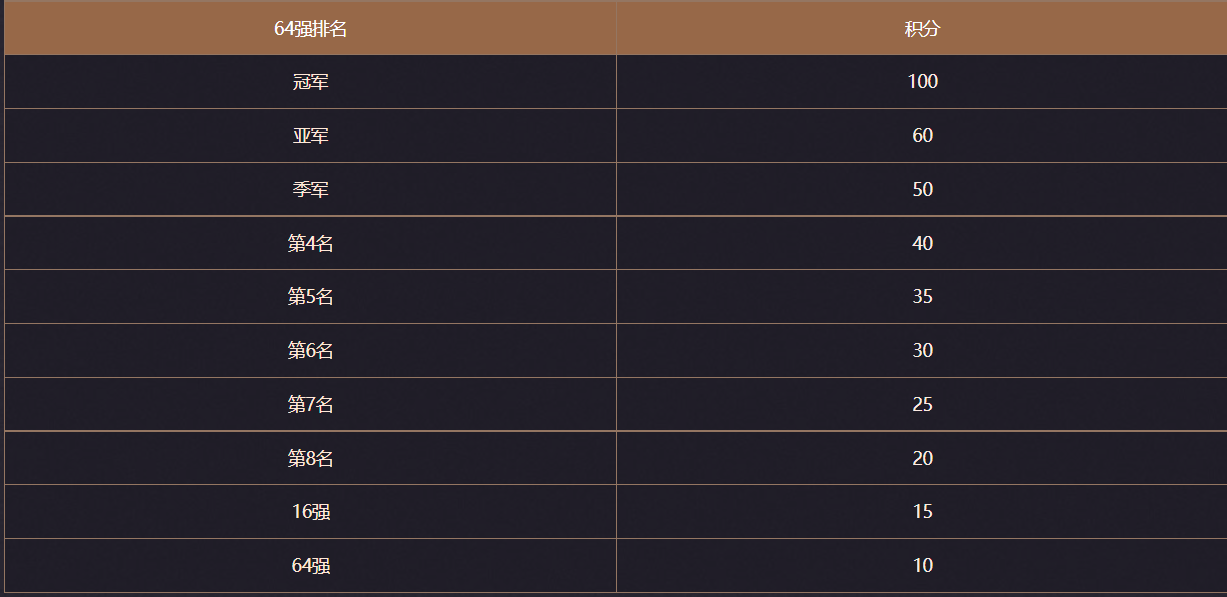Click the 64强 row label

point(311,566)
